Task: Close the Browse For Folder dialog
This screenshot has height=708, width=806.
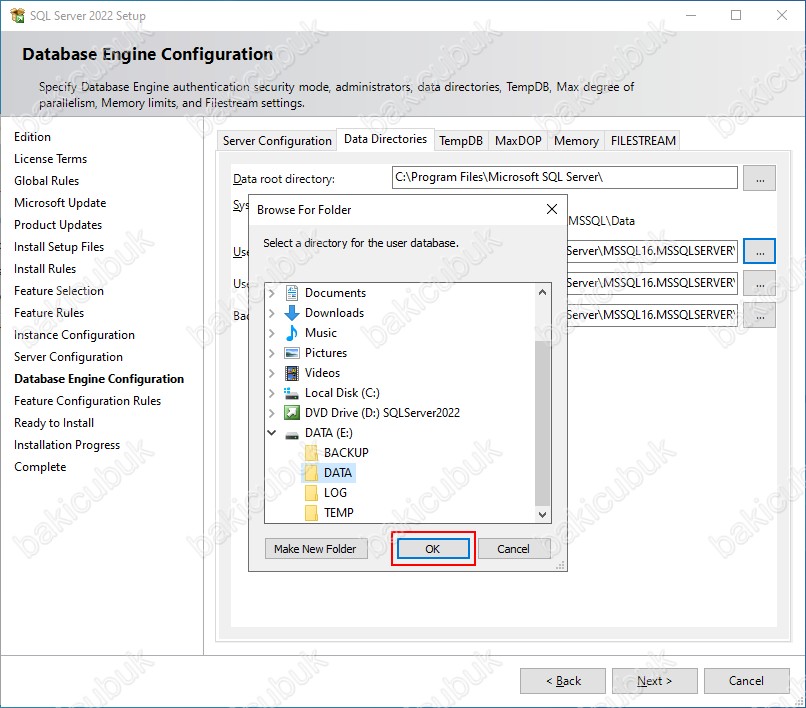Action: click(x=552, y=209)
